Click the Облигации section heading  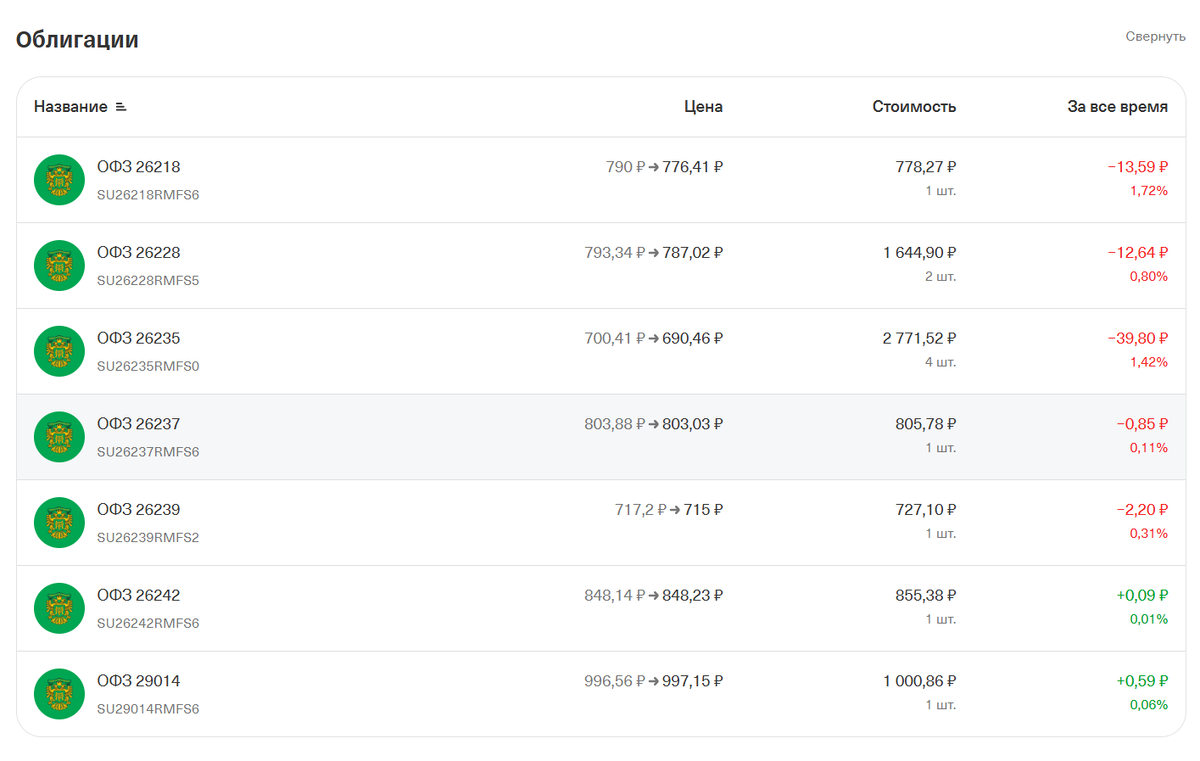pyautogui.click(x=77, y=40)
